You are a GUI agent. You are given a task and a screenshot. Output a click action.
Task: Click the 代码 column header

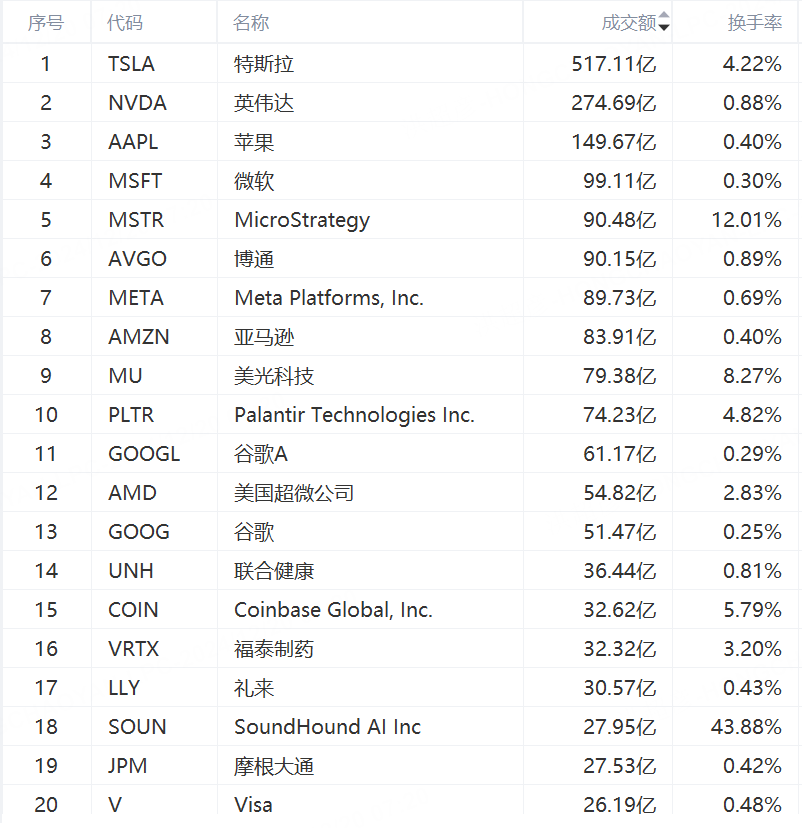[x=126, y=23]
